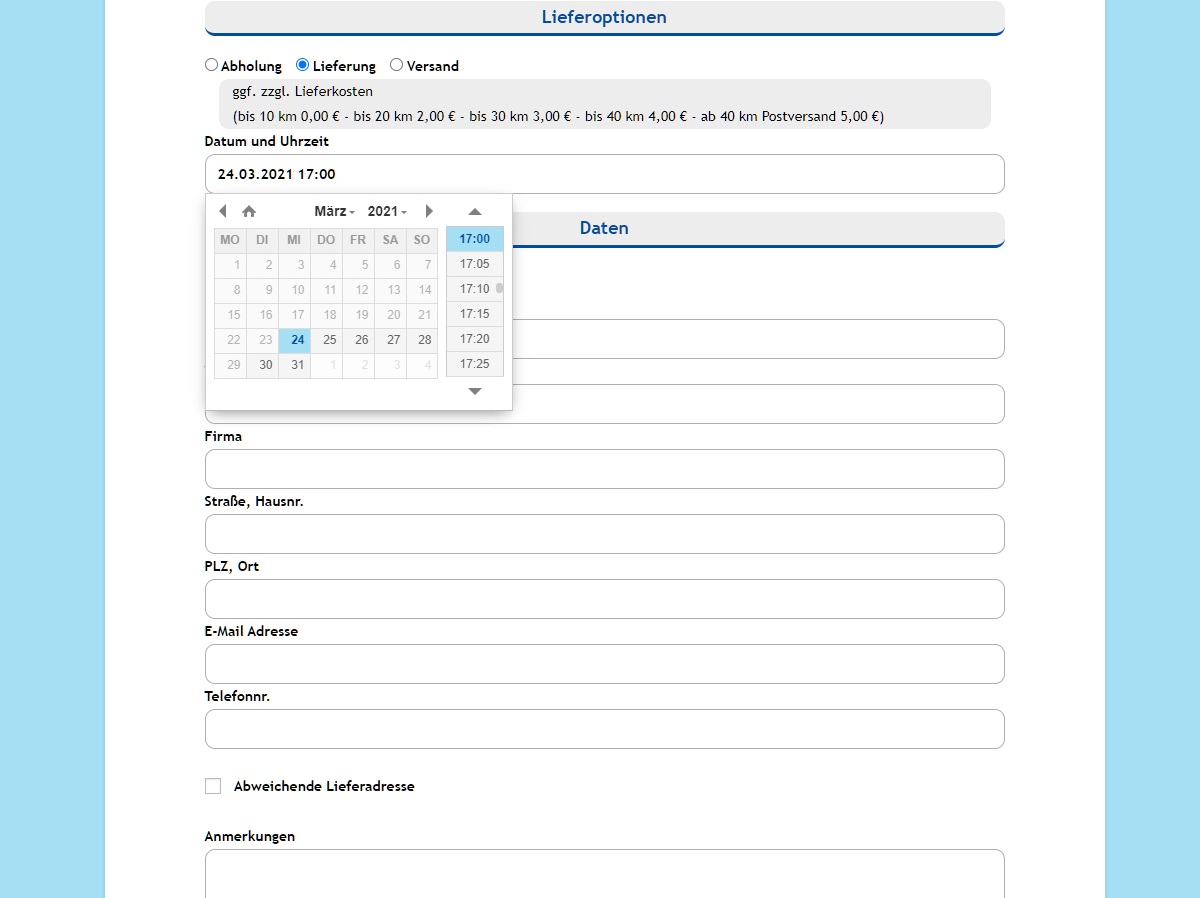
Task: Go to previous month in calendar
Action: pos(222,211)
